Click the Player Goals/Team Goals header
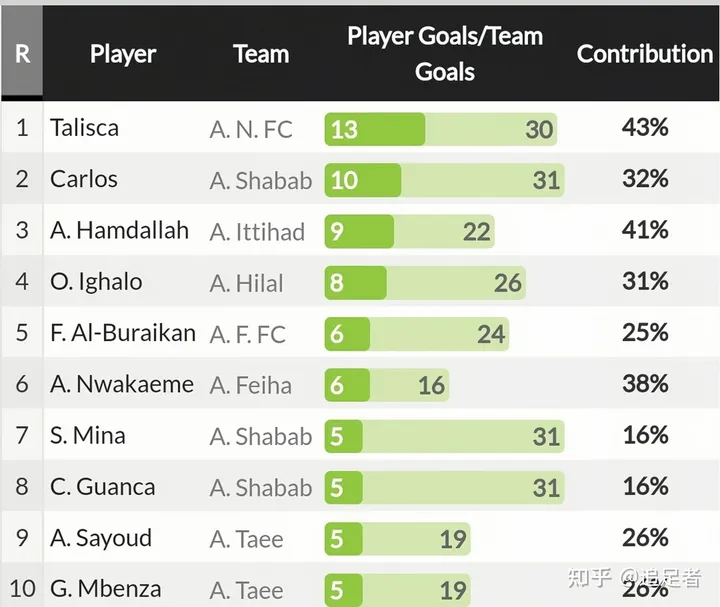The image size is (720, 607). 445,54
